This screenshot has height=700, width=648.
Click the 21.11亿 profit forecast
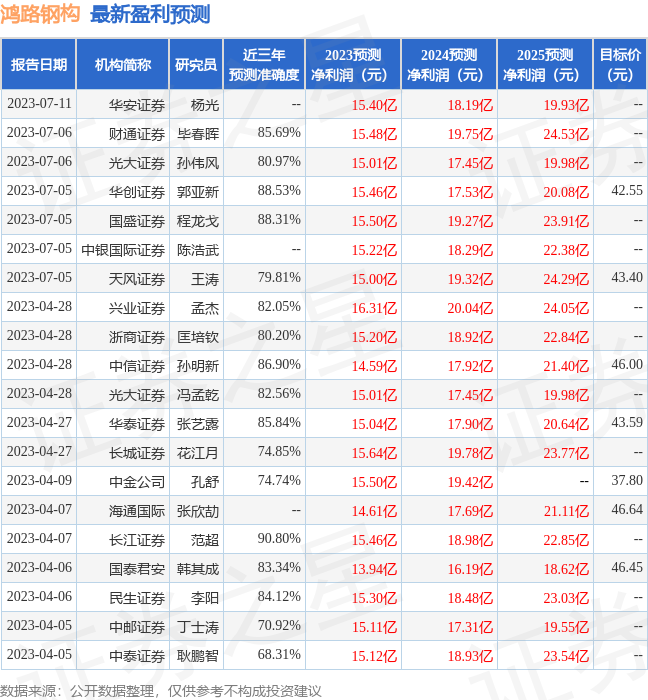(566, 512)
